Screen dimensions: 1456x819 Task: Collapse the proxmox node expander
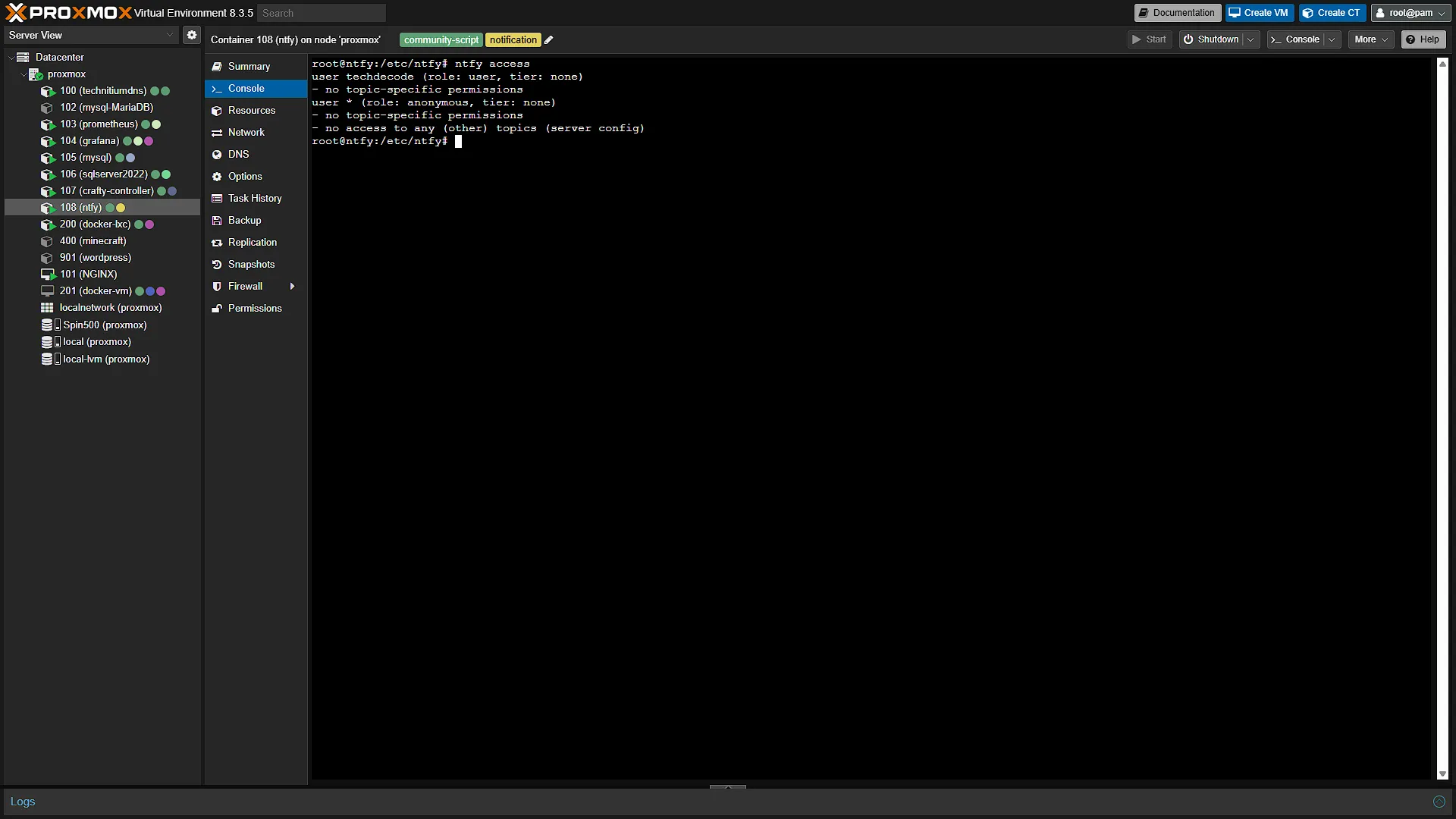click(23, 74)
